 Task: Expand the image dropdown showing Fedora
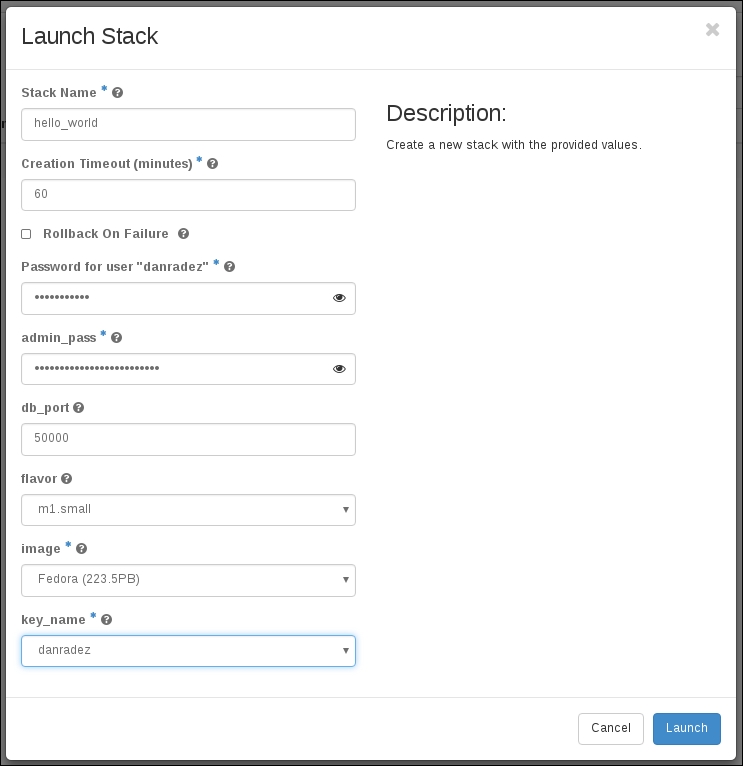(188, 580)
